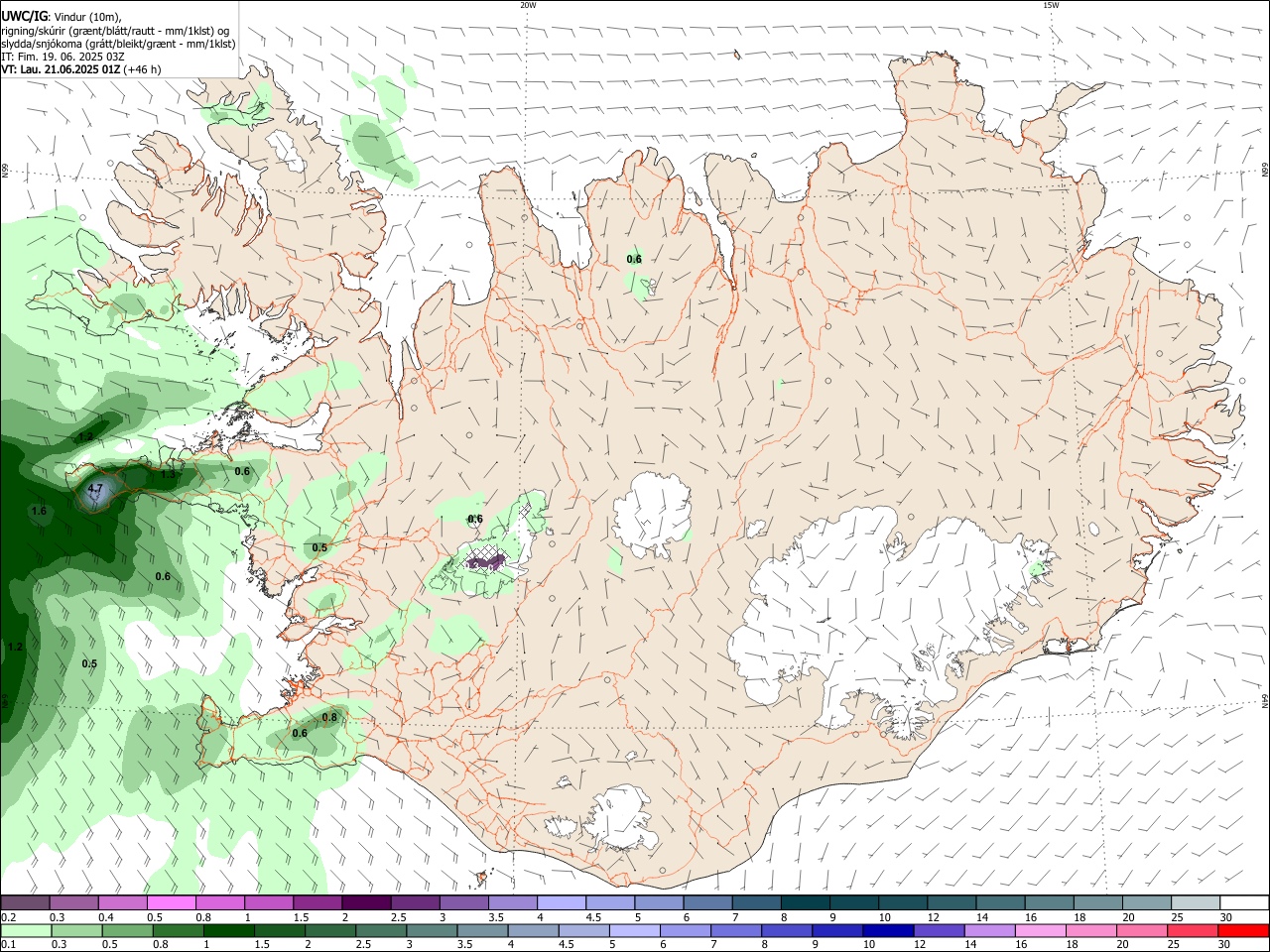This screenshot has height=952, width=1270.
Task: Select the 'rigning/skúrir' legend description line
Action: tap(114, 31)
